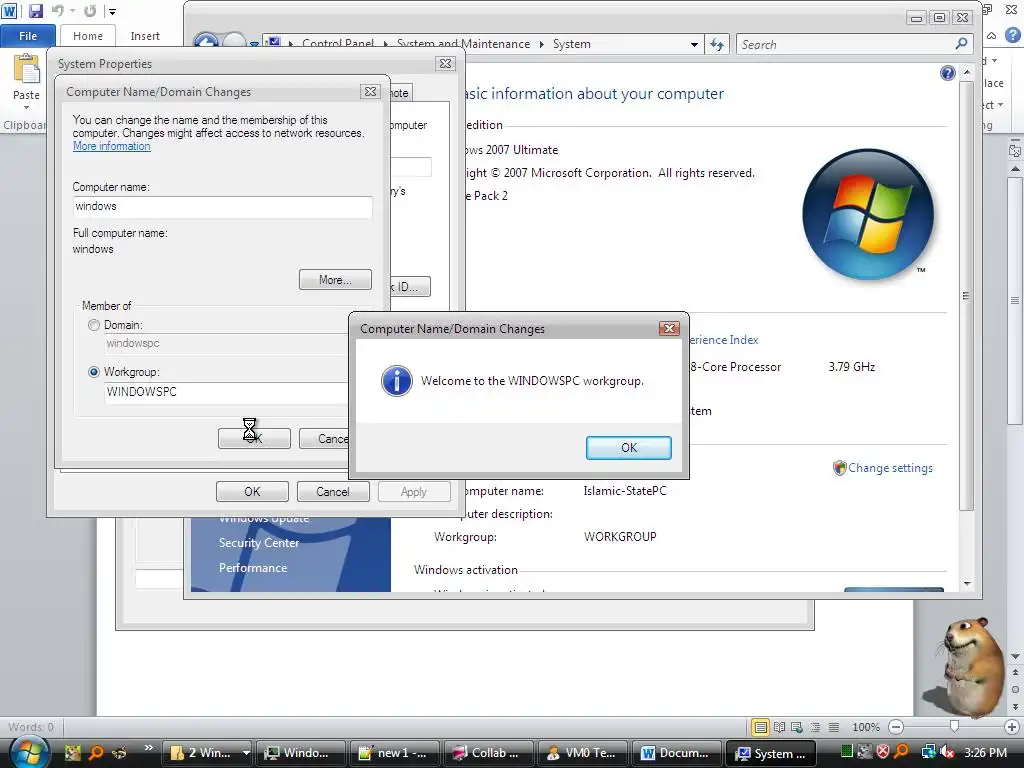Viewport: 1024px width, 768px height.
Task: Expand the arrow after System and Maintenance breadcrumb
Action: tap(541, 44)
